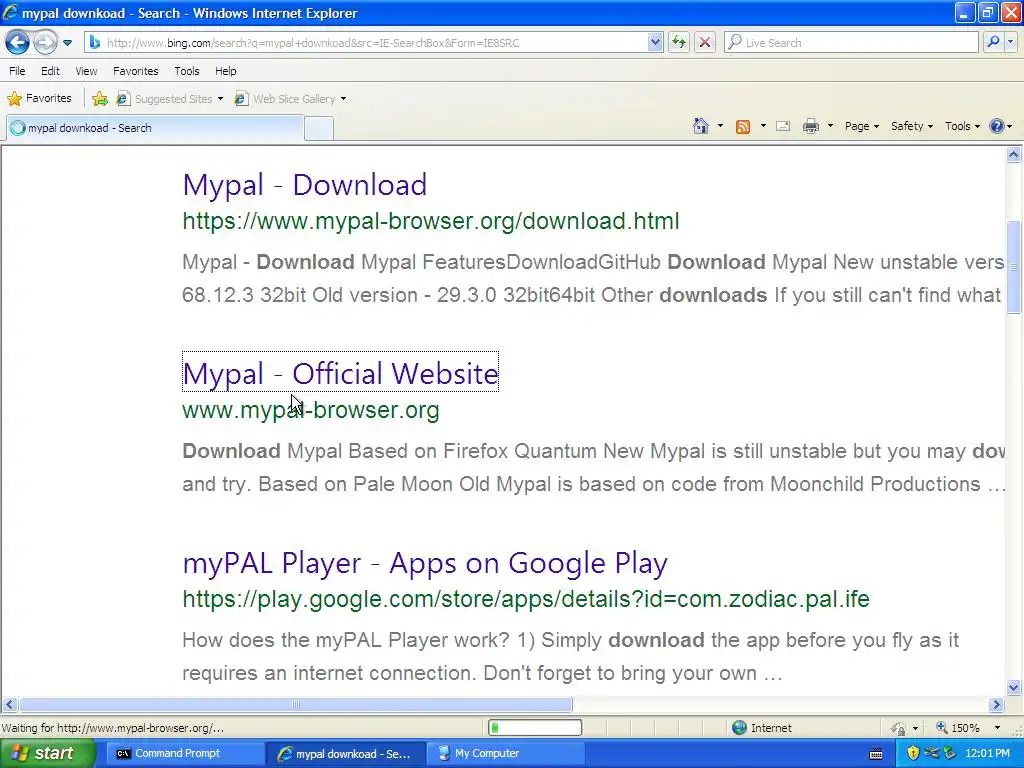The width and height of the screenshot is (1024, 768).
Task: Open the Tools menu in menu bar
Action: 186,71
